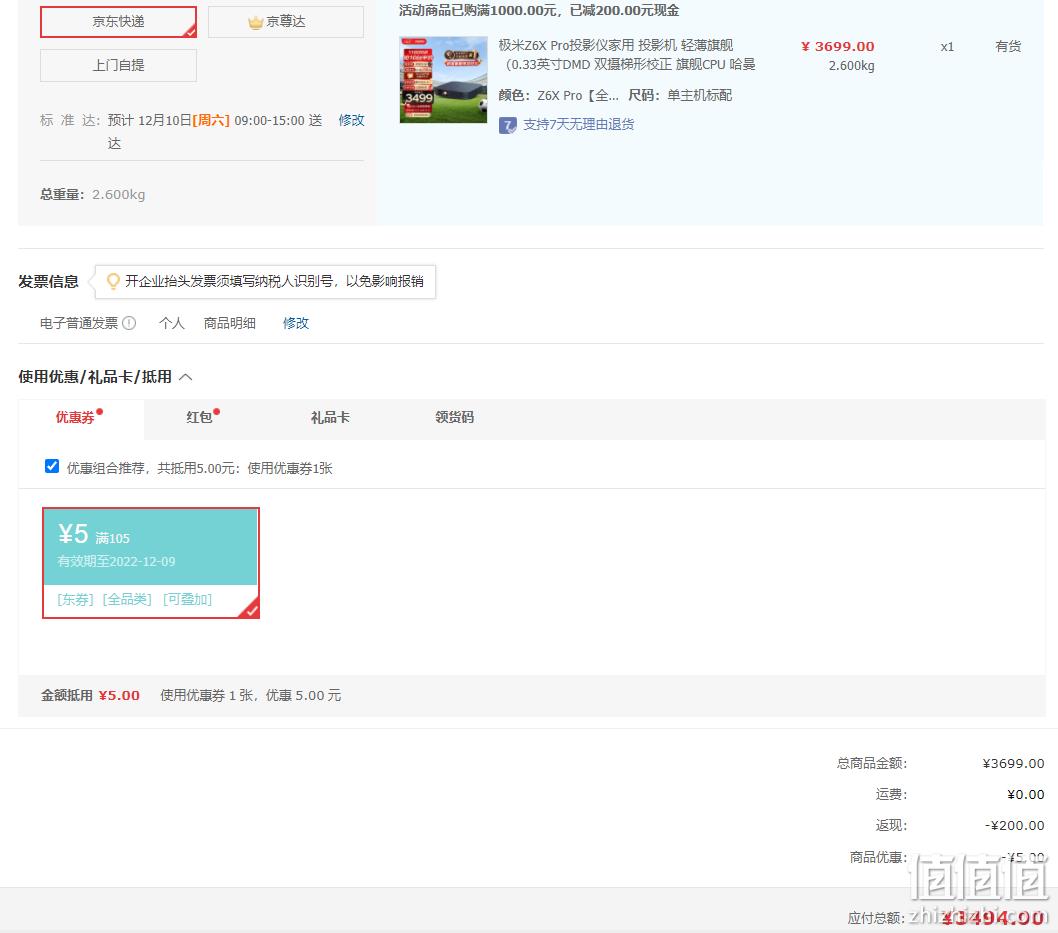Open 支持7天无理由退货 link
1058x933 pixels.
(x=578, y=124)
